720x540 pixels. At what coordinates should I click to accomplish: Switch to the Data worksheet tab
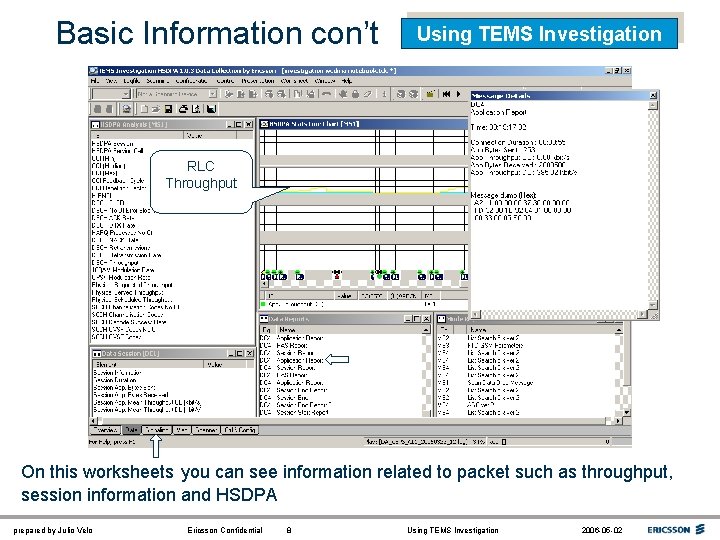pos(131,430)
